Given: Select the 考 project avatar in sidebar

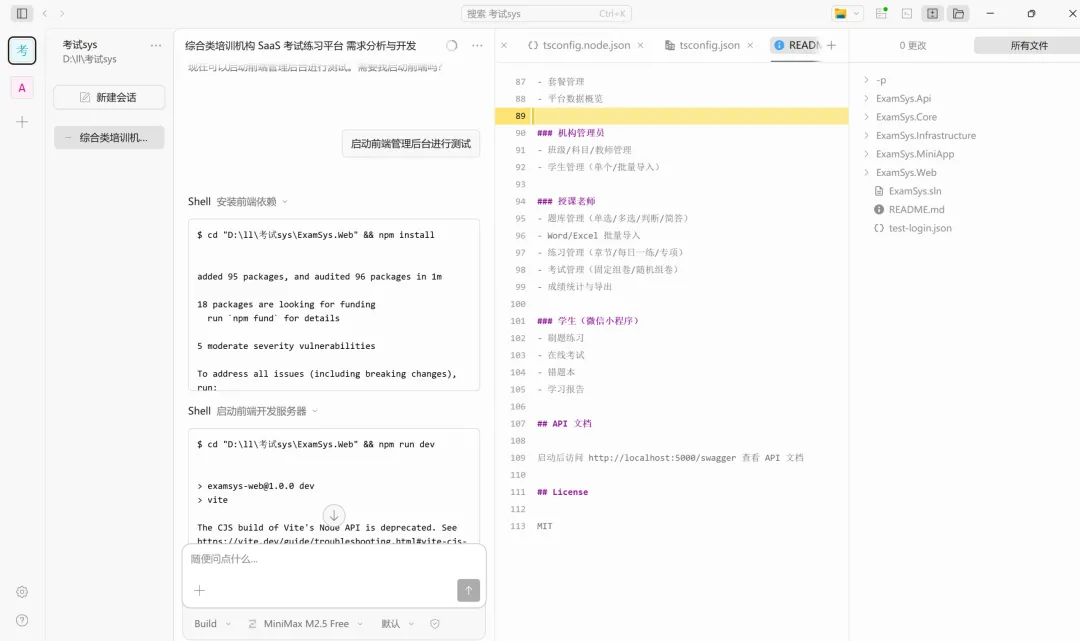Looking at the screenshot, I should pyautogui.click(x=22, y=50).
